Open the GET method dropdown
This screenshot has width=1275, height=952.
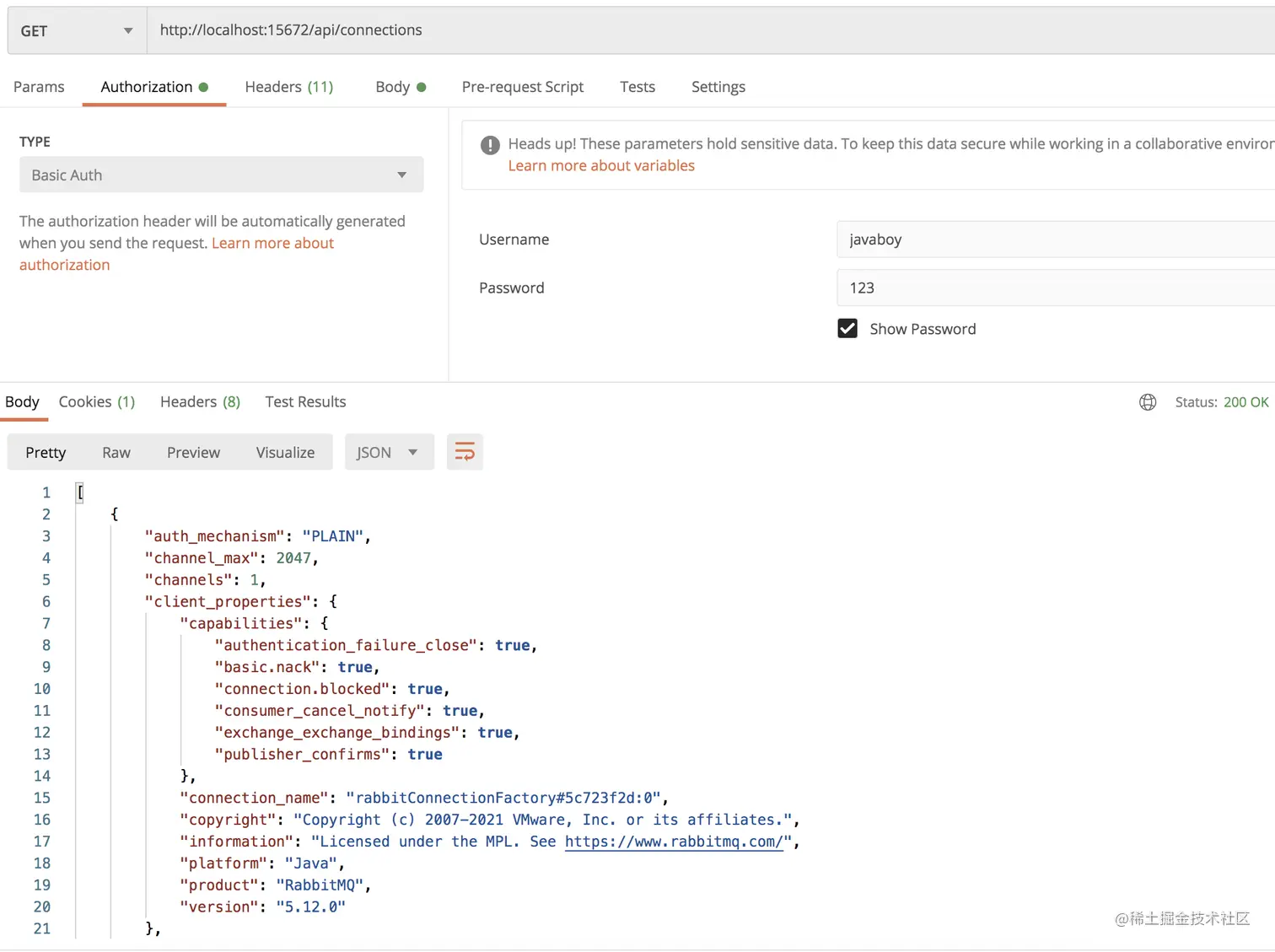pyautogui.click(x=78, y=31)
